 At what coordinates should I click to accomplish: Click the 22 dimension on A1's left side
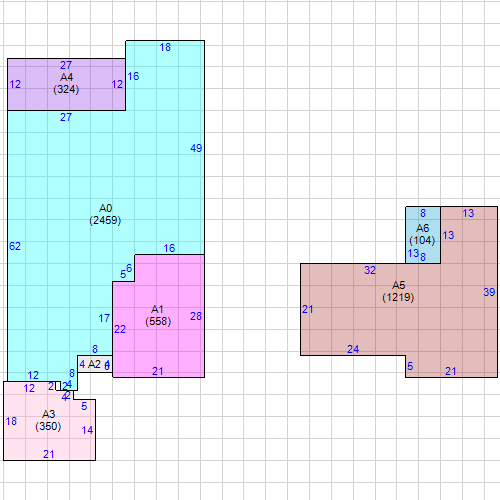pyautogui.click(x=120, y=329)
